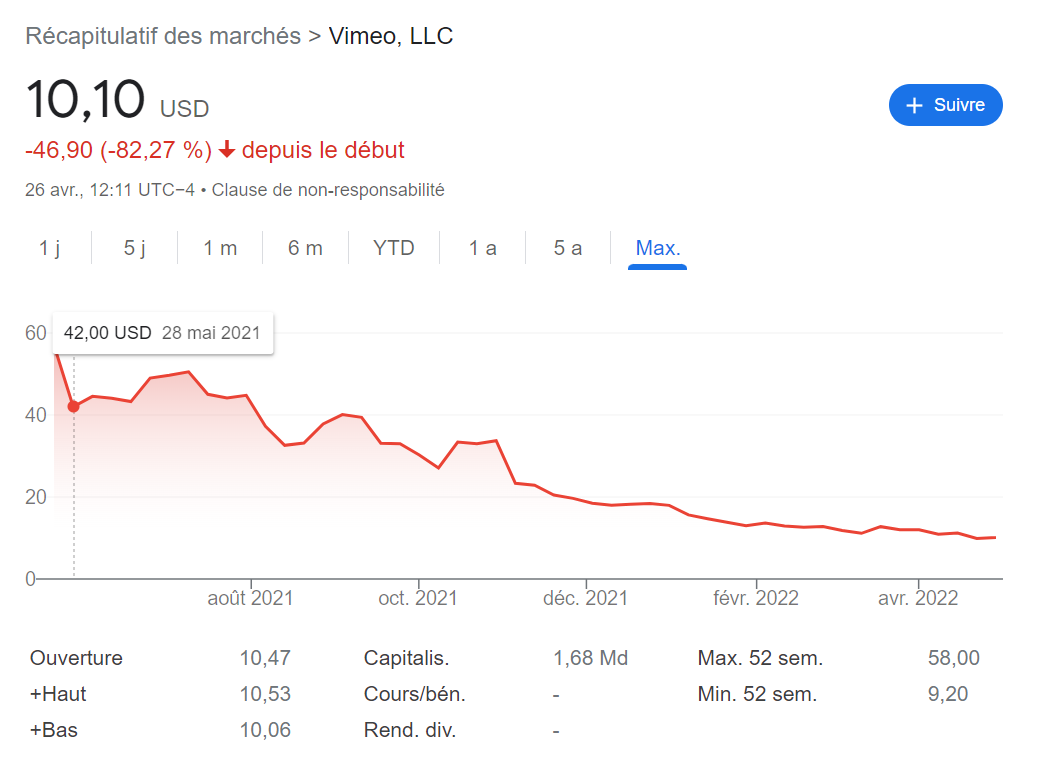Click the déc. 2021 axis label
1041x766 pixels.
[x=585, y=598]
